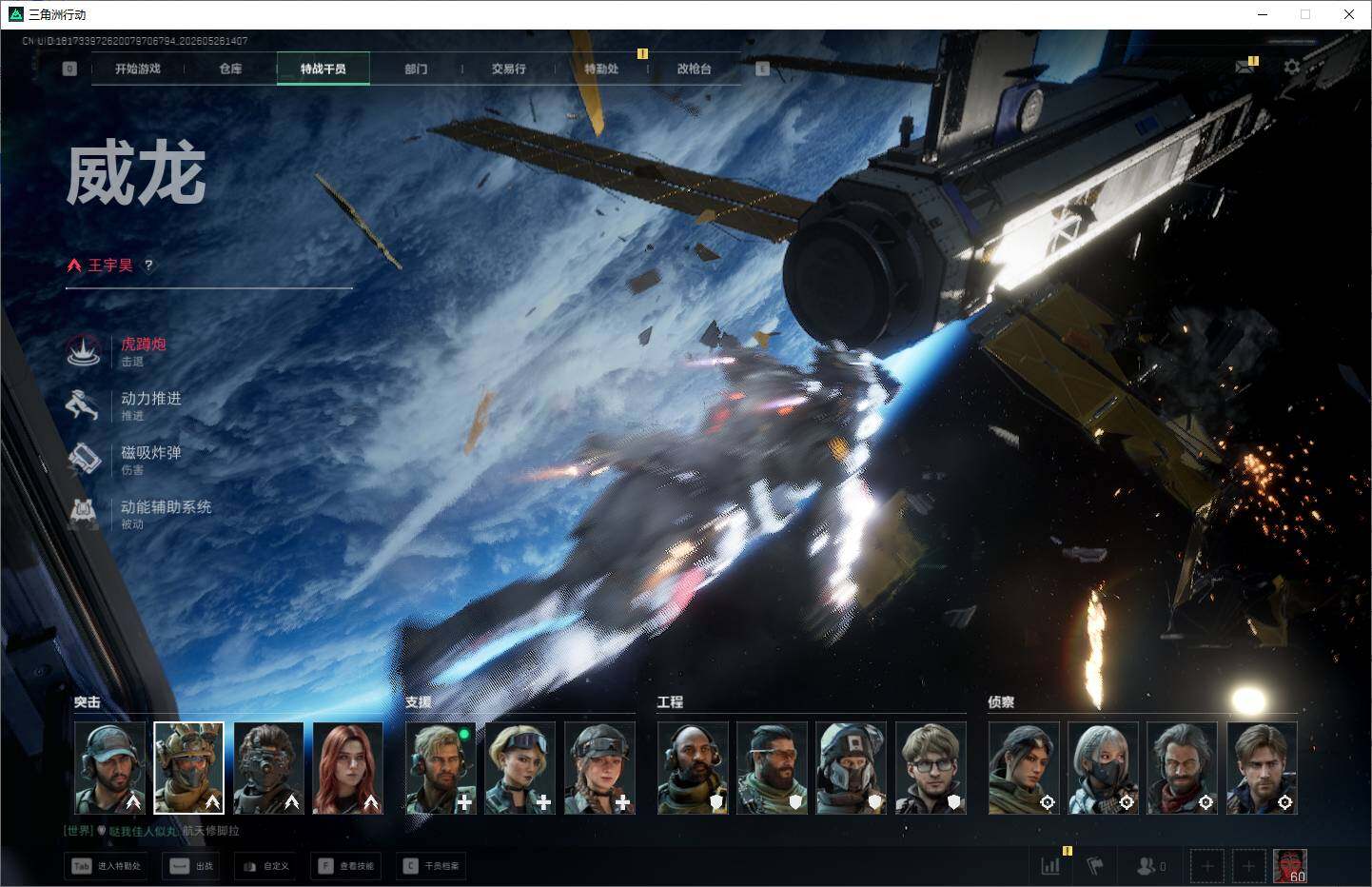Choose the highlighted 突击 operator in tan helmet
This screenshot has height=887, width=1372.
pos(188,768)
